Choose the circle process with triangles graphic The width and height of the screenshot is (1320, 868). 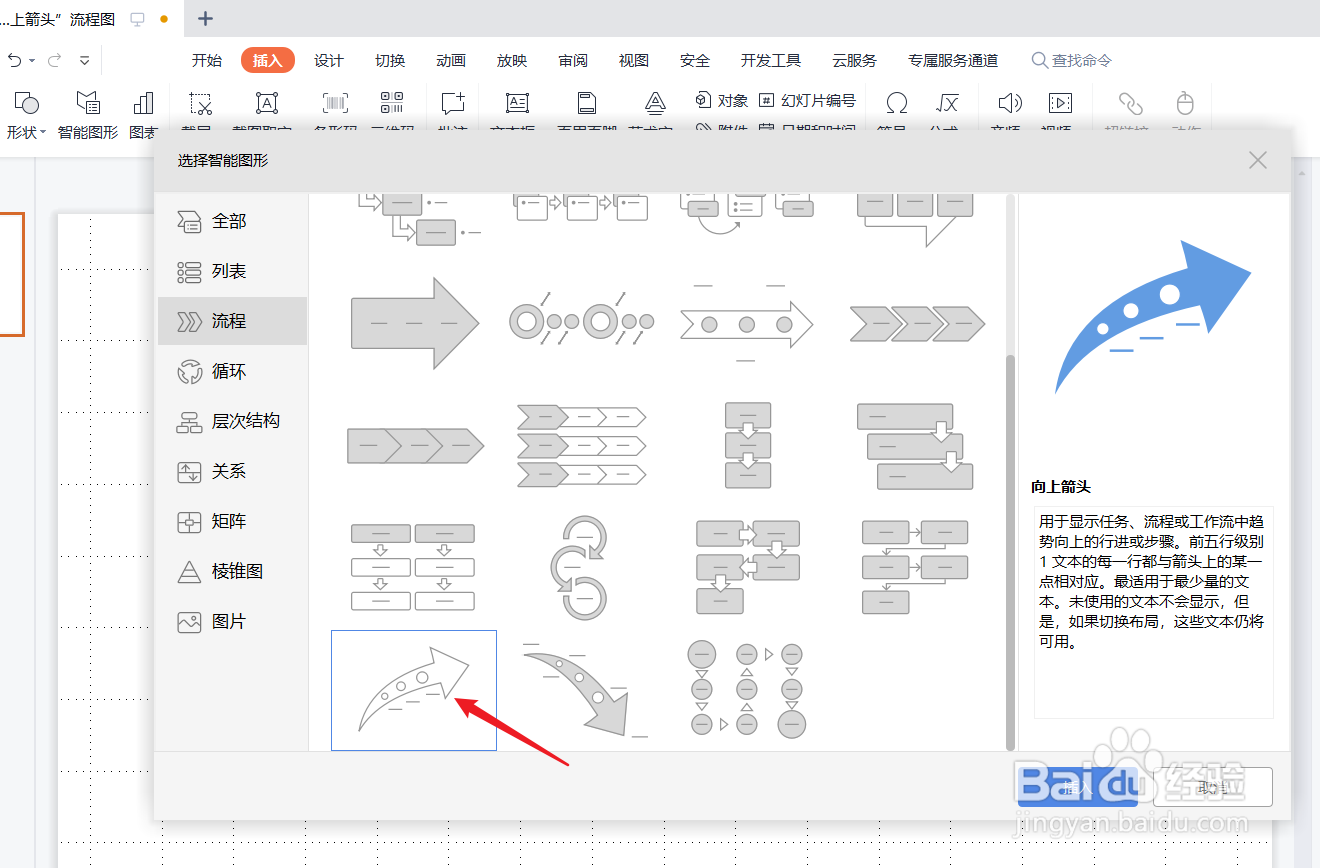747,690
